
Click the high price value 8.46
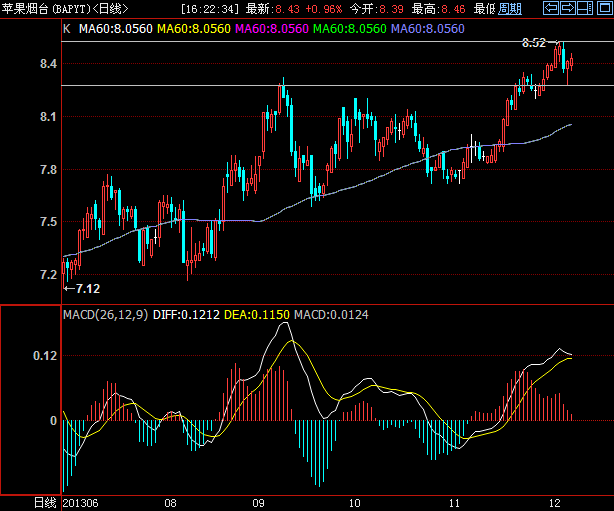pyautogui.click(x=453, y=9)
